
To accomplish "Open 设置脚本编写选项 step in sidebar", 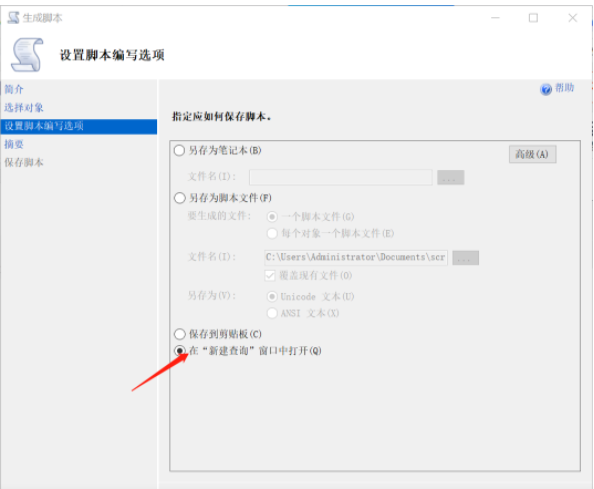I will coord(79,126).
